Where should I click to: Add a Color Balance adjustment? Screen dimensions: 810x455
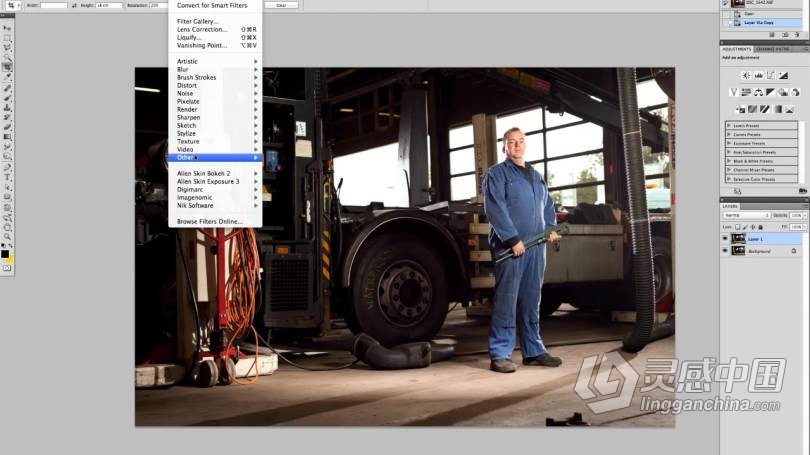click(758, 92)
